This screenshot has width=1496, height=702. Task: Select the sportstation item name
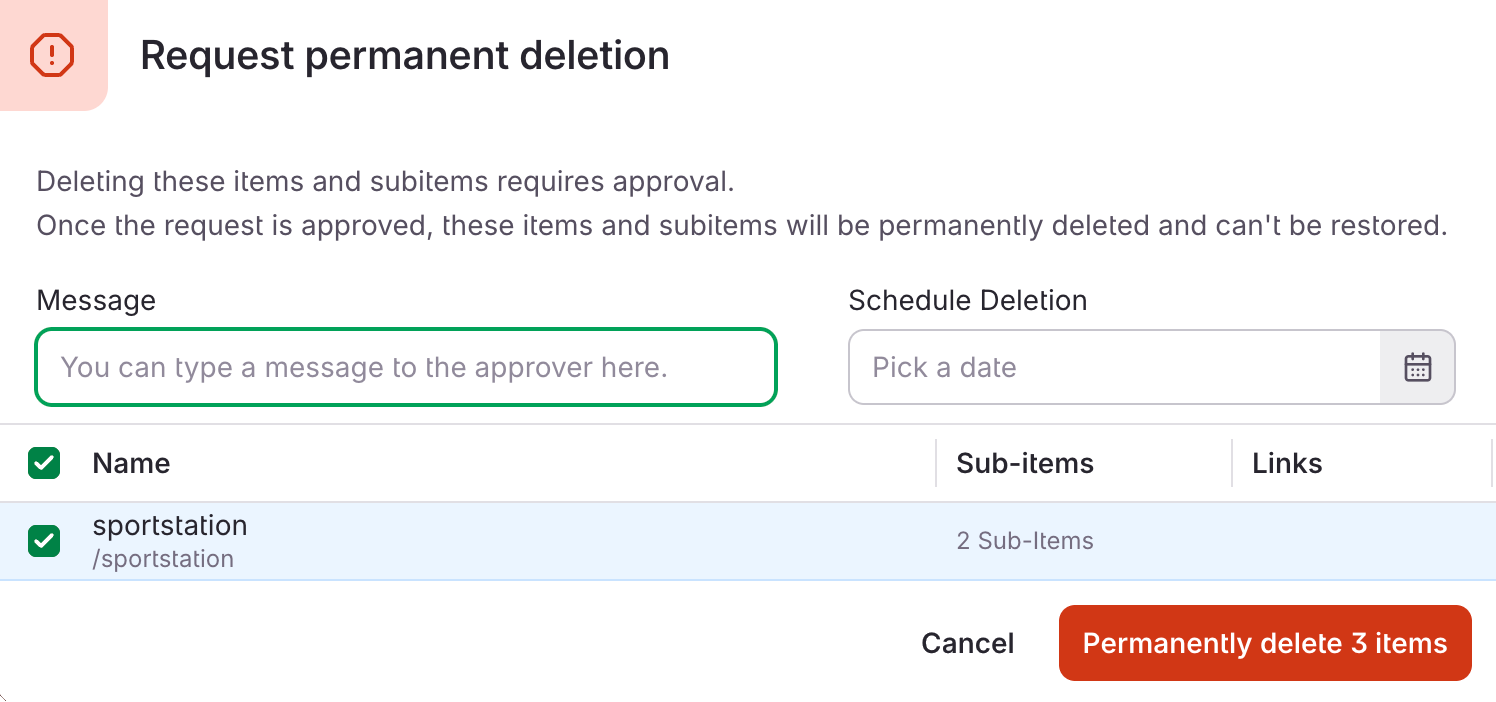(x=170, y=525)
